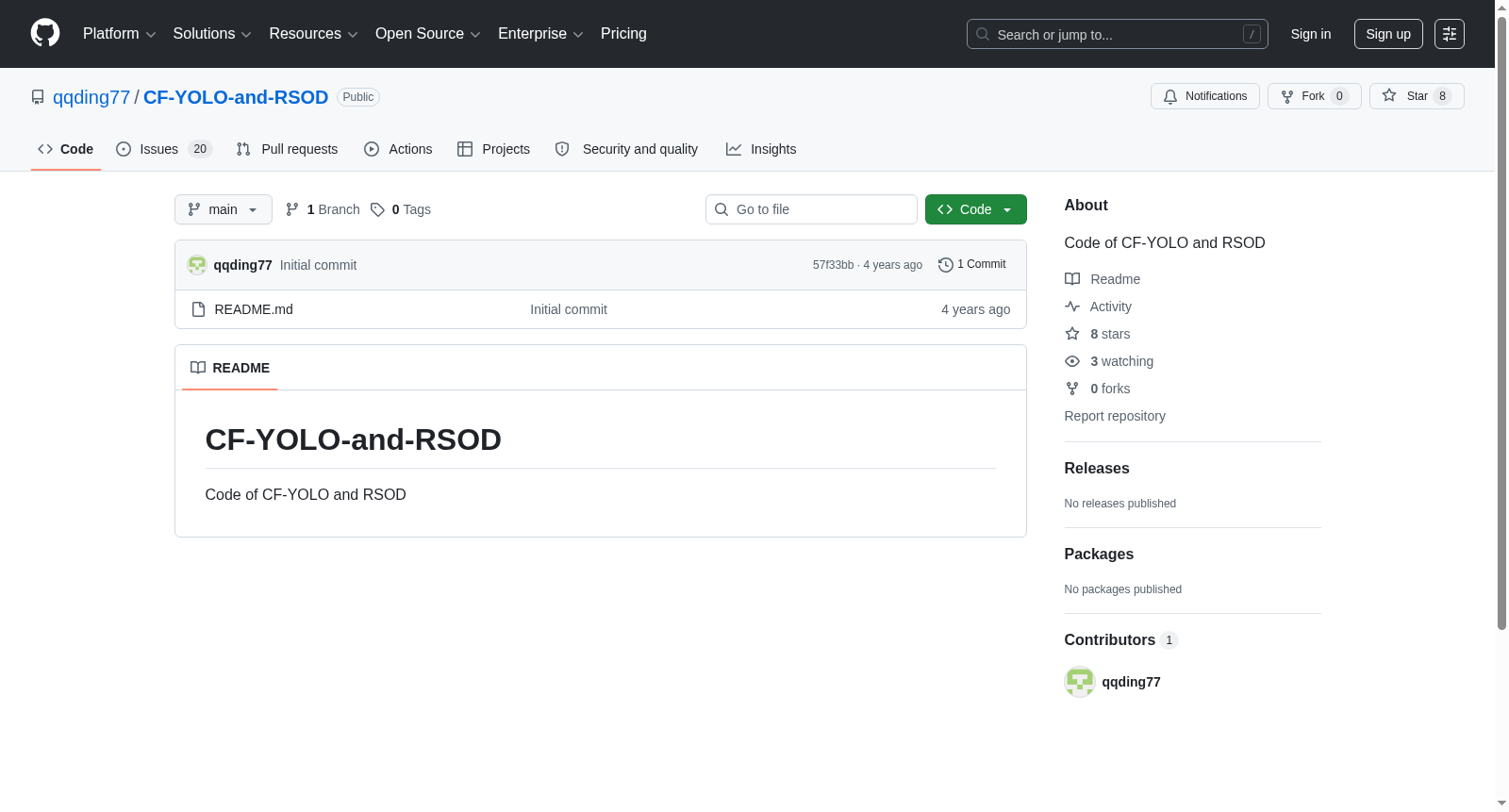The height and width of the screenshot is (812, 1509).
Task: Expand the Solutions menu
Action: pos(212,34)
